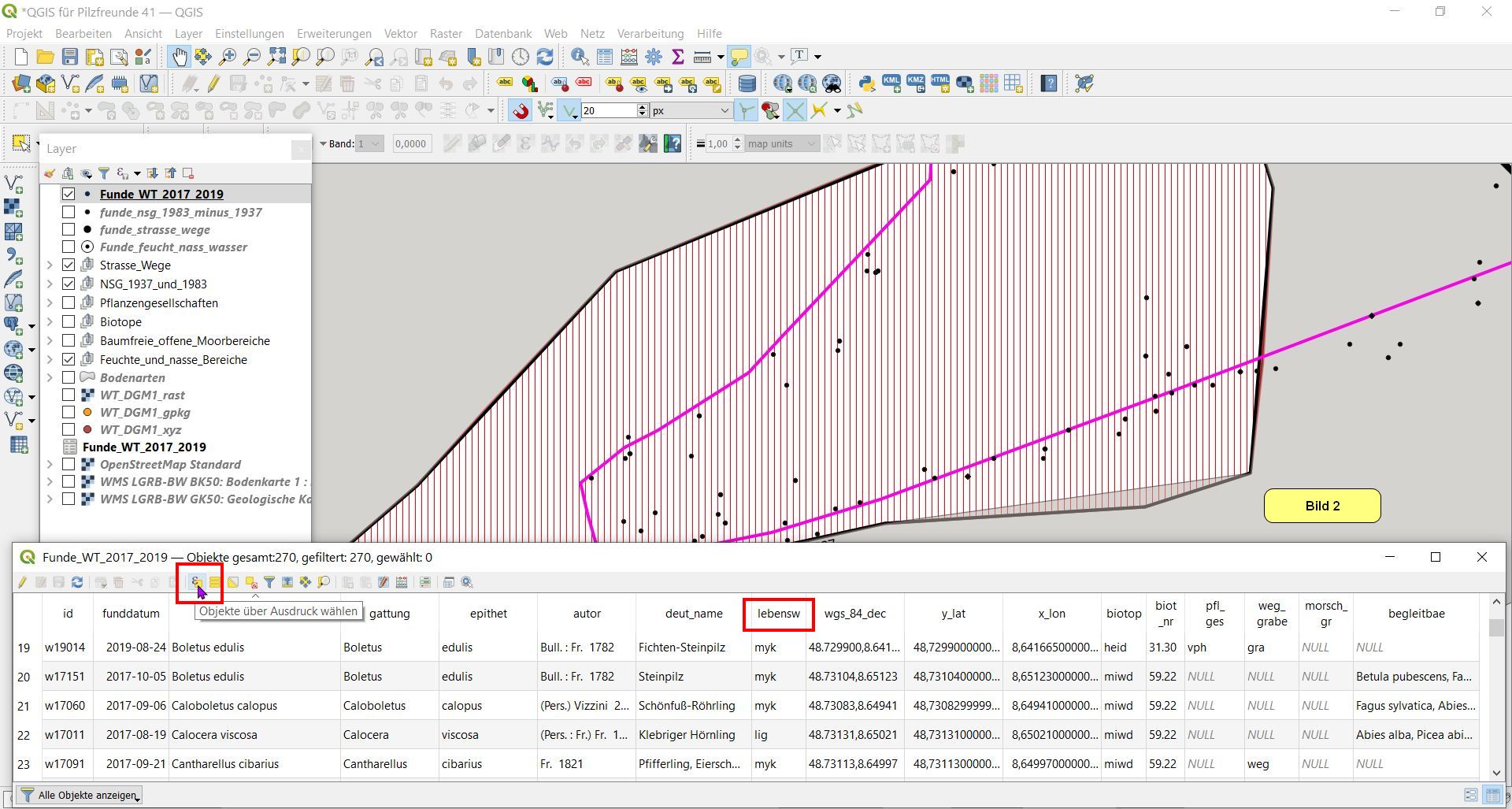Click the Alle Objekte anzeigen button

point(80,795)
